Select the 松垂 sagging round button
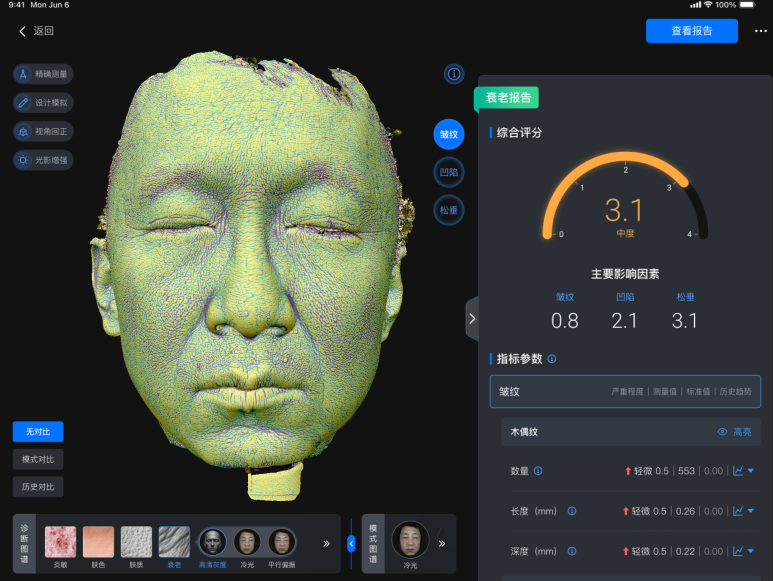773x581 pixels. click(449, 210)
